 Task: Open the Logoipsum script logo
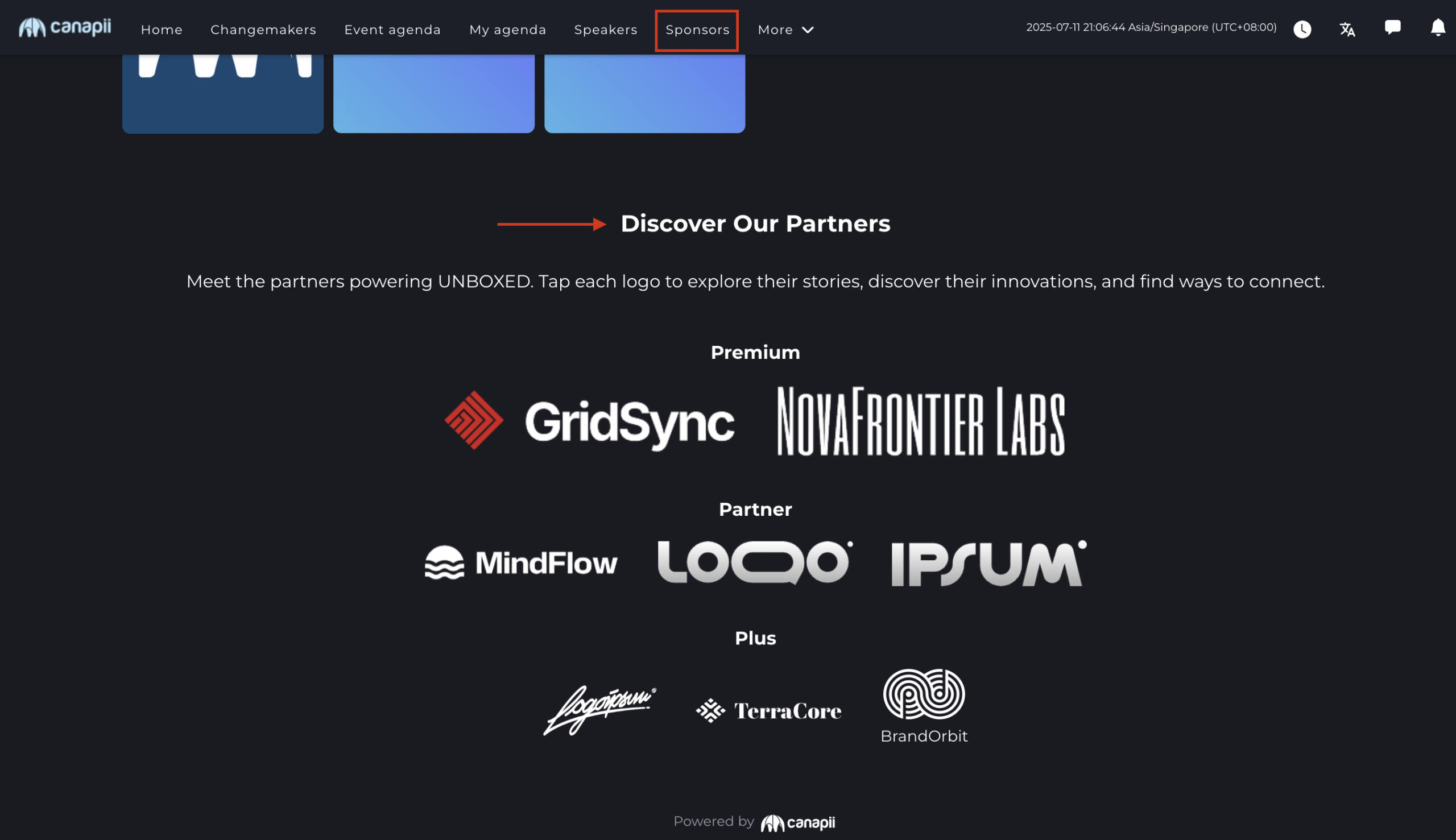(599, 710)
